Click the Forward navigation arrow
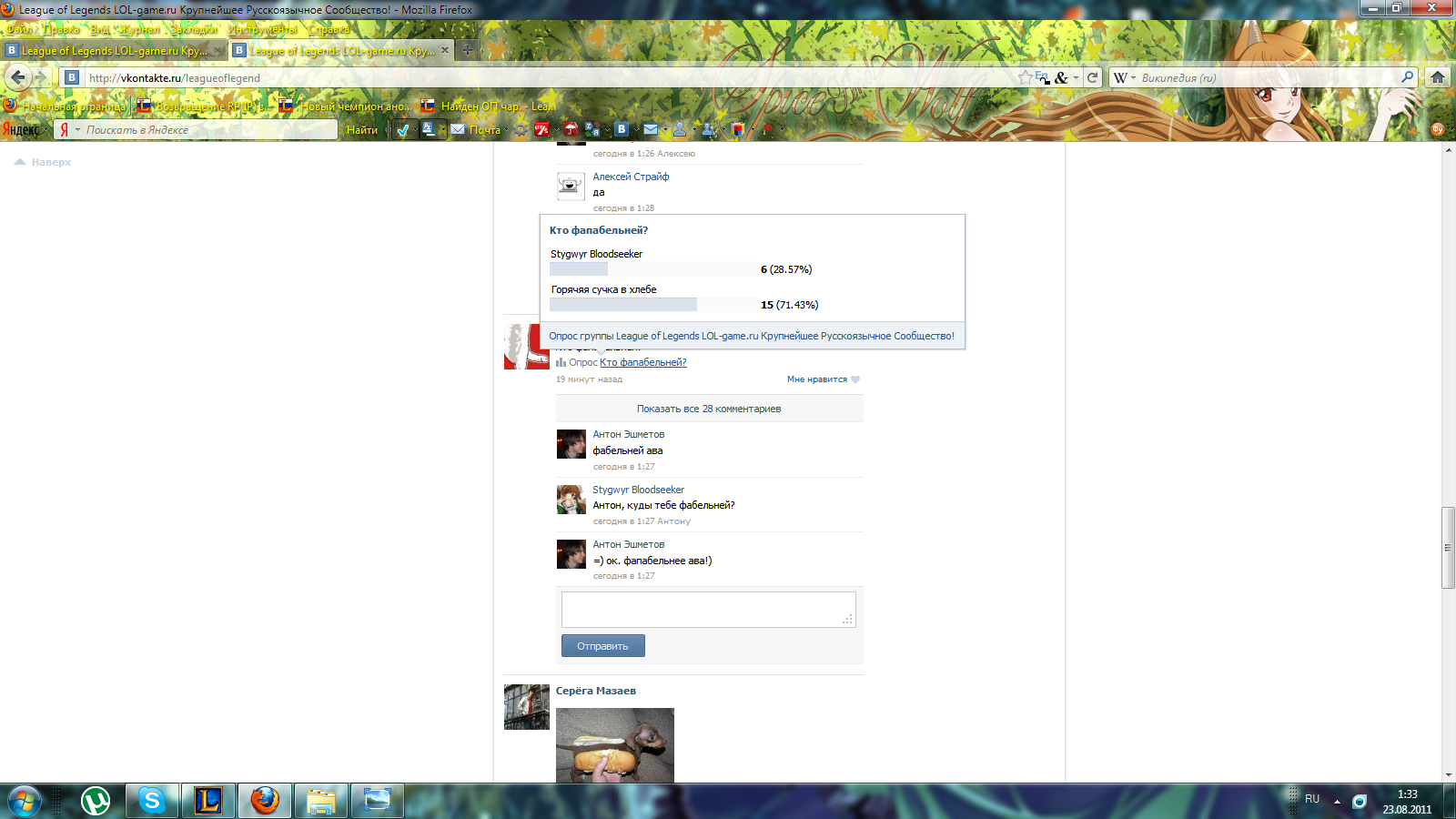 click(x=40, y=77)
